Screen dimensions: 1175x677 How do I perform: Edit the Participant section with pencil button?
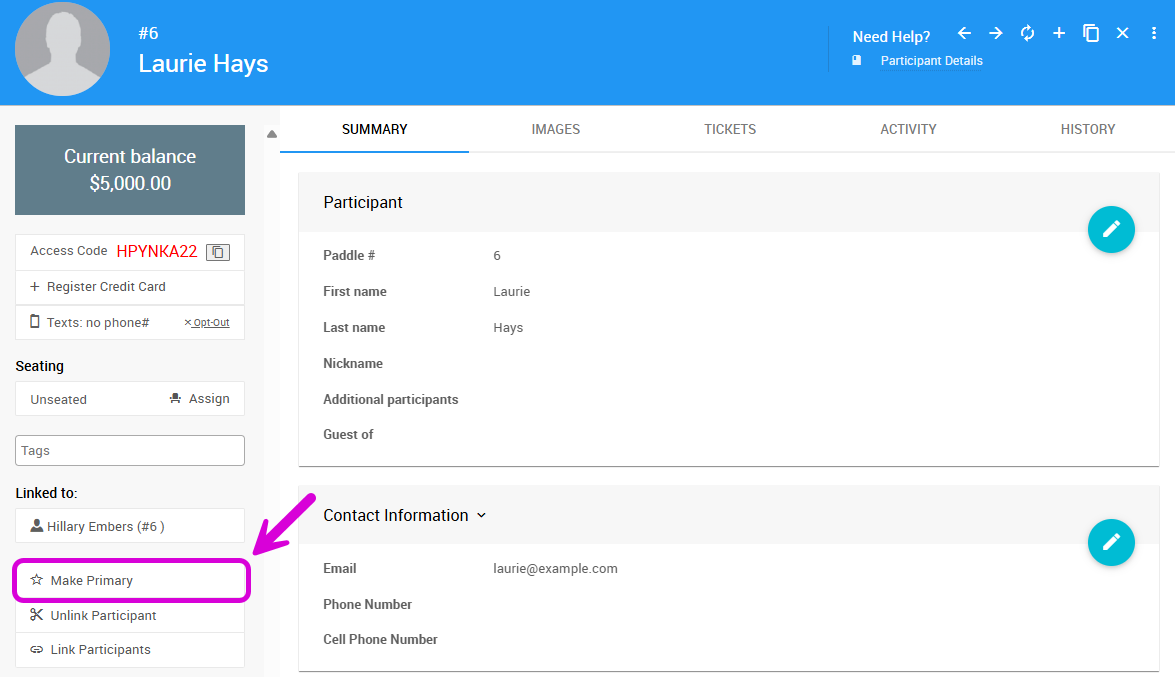point(1111,229)
